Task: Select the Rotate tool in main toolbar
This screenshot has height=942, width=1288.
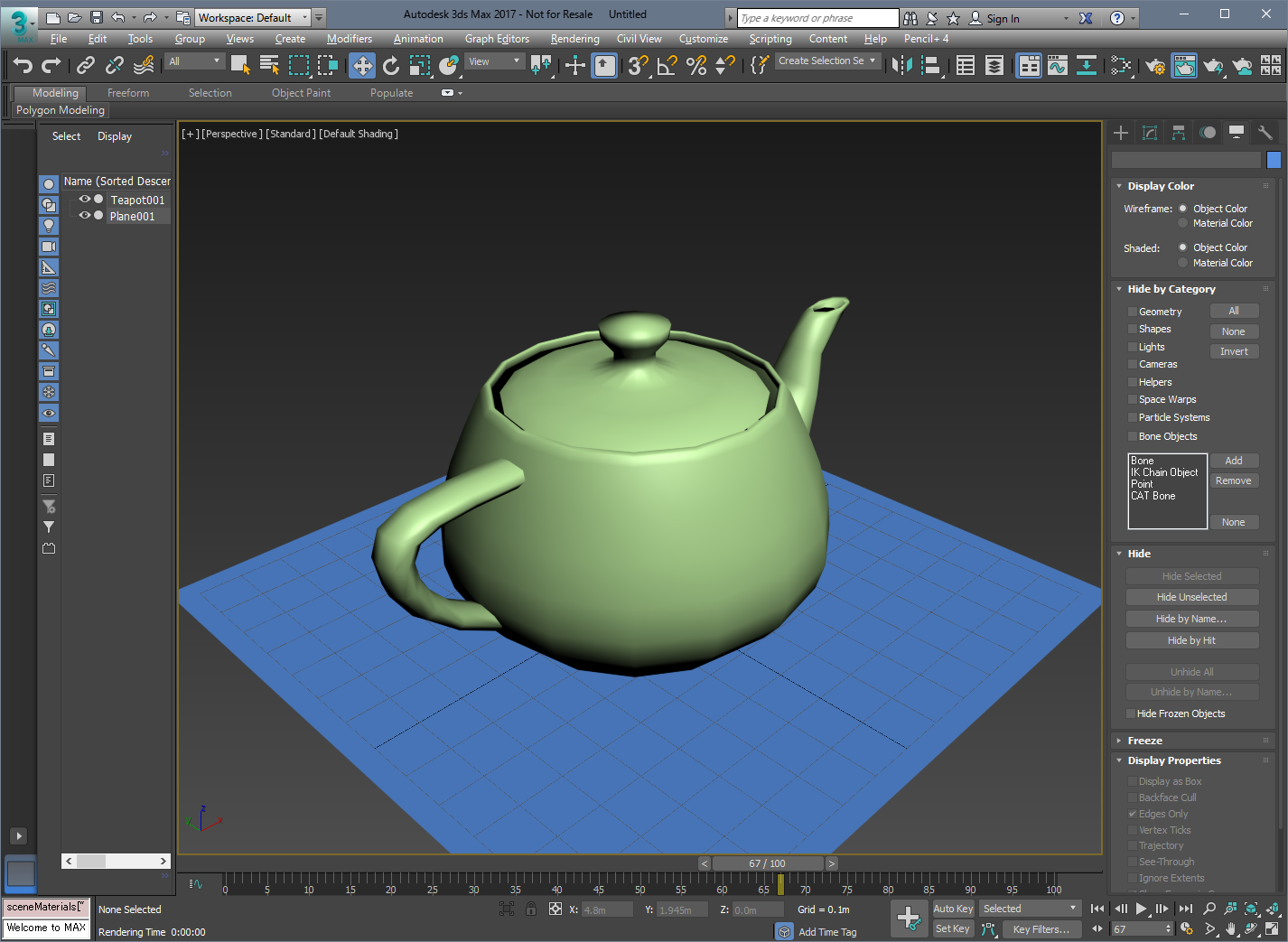Action: coord(391,65)
